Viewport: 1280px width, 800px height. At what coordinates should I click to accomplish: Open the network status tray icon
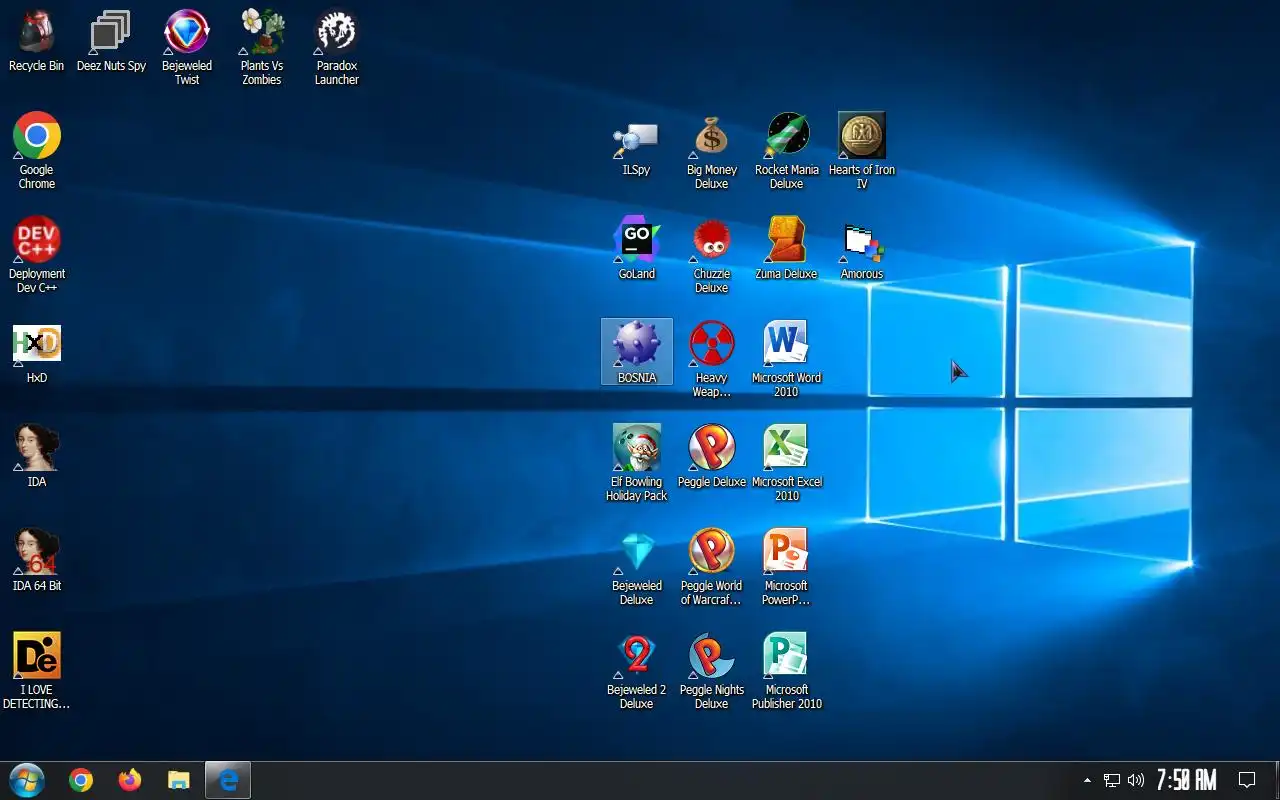pos(1111,780)
